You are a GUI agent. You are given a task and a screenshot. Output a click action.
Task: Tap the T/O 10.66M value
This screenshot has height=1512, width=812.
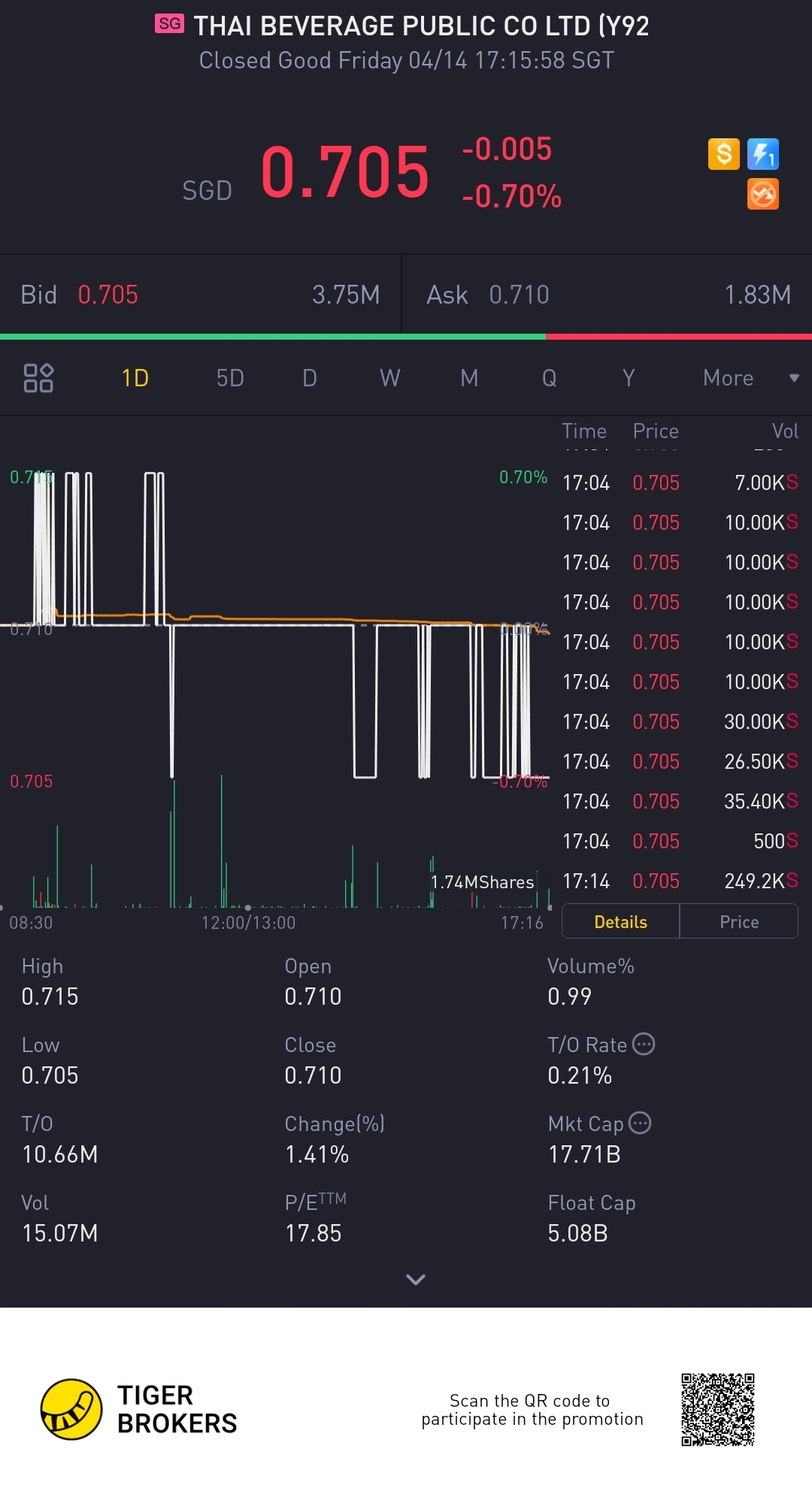click(x=59, y=1154)
